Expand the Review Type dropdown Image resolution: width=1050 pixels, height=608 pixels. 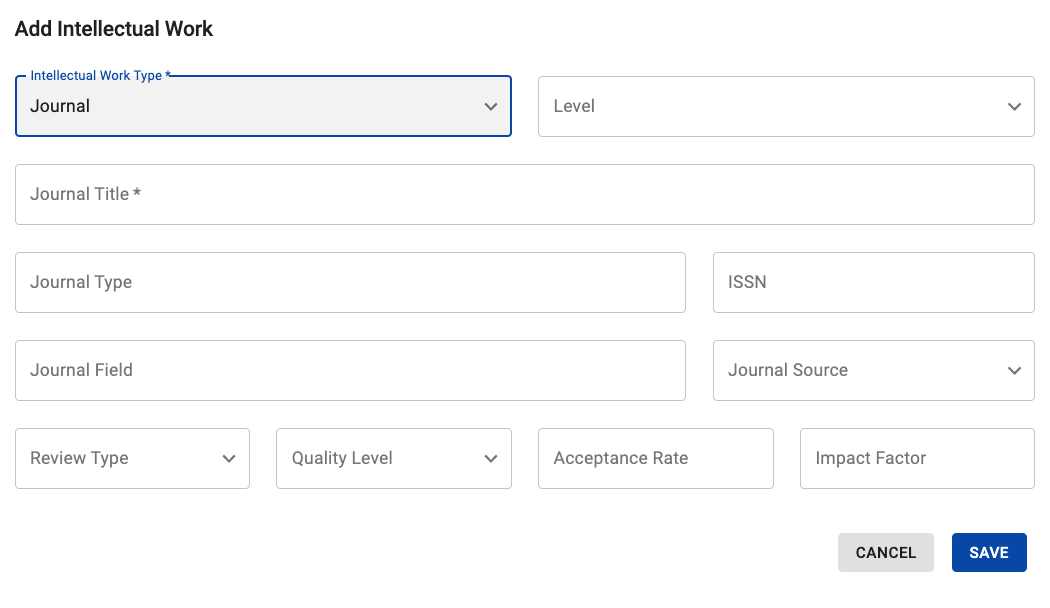tap(120, 459)
